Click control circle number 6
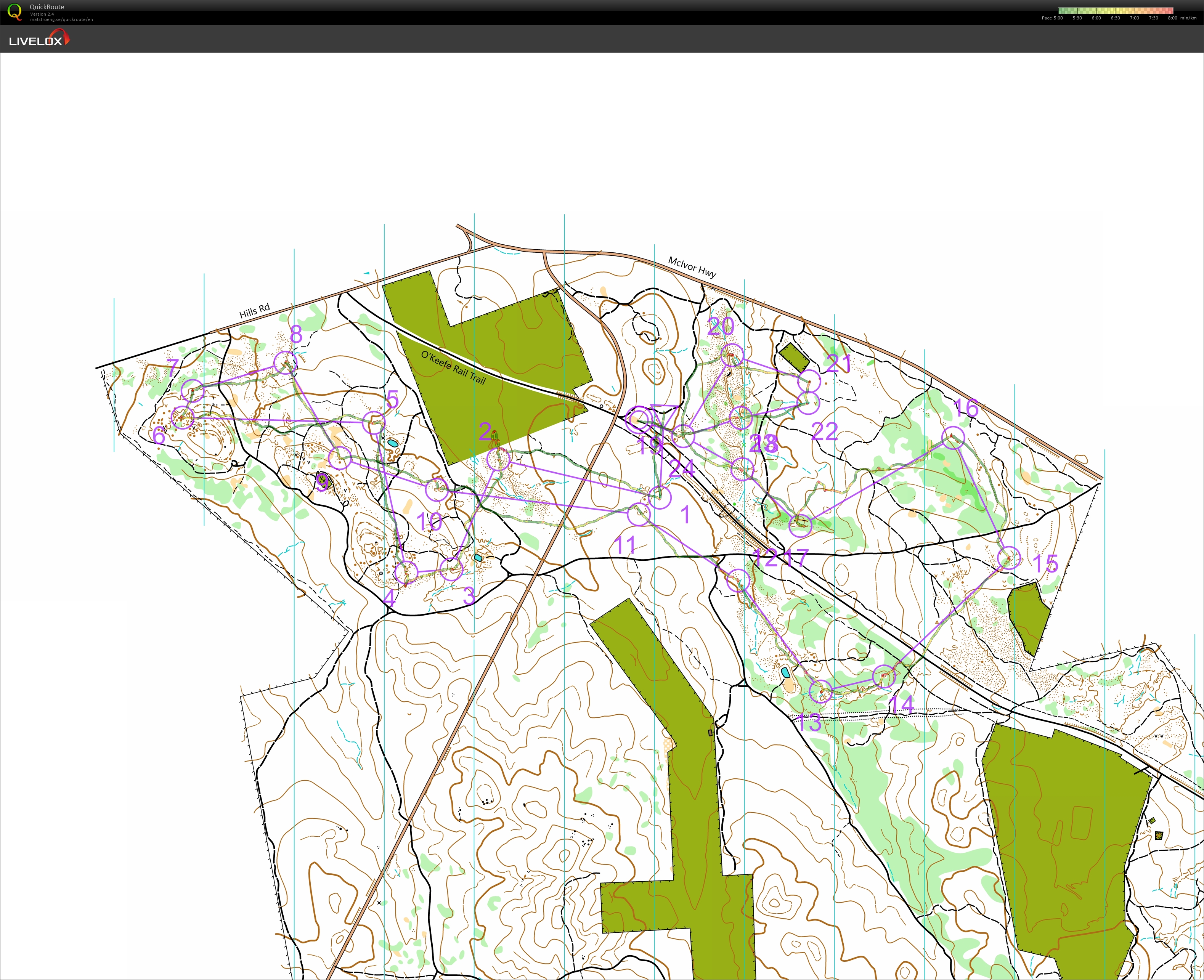1204x980 pixels. click(x=182, y=417)
